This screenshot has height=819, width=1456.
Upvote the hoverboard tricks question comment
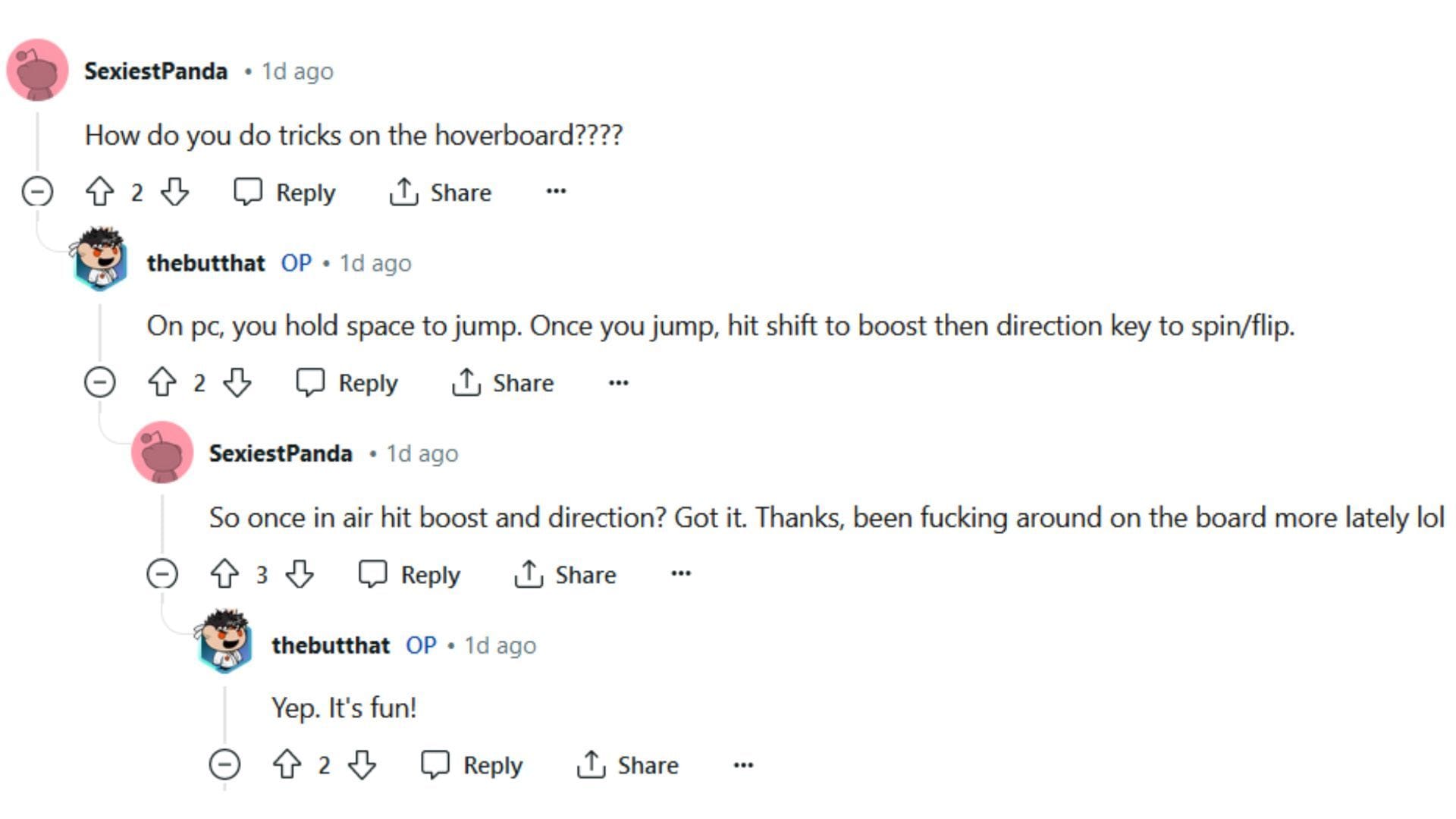(100, 192)
